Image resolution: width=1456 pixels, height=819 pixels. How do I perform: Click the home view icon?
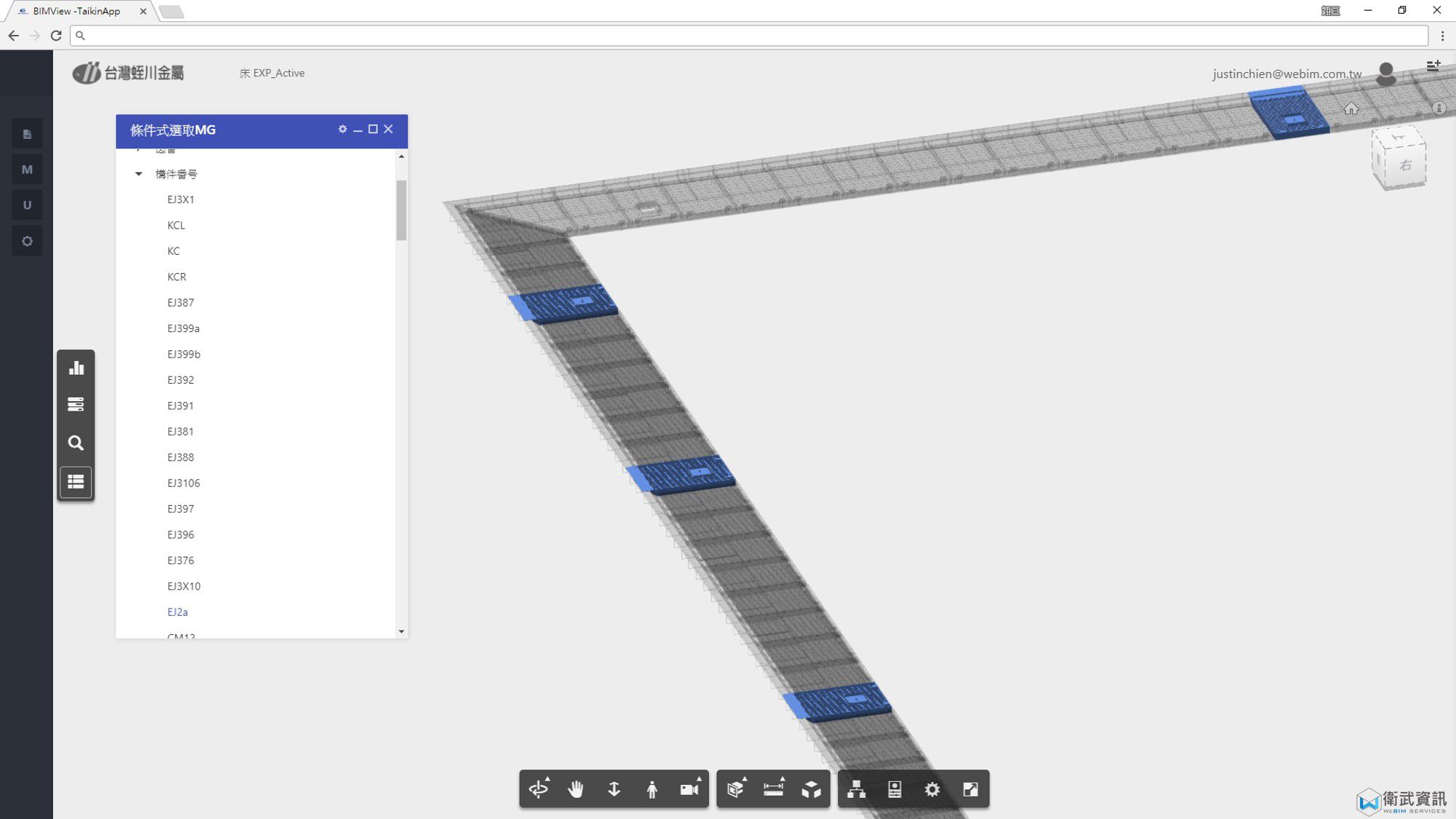[x=1351, y=108]
